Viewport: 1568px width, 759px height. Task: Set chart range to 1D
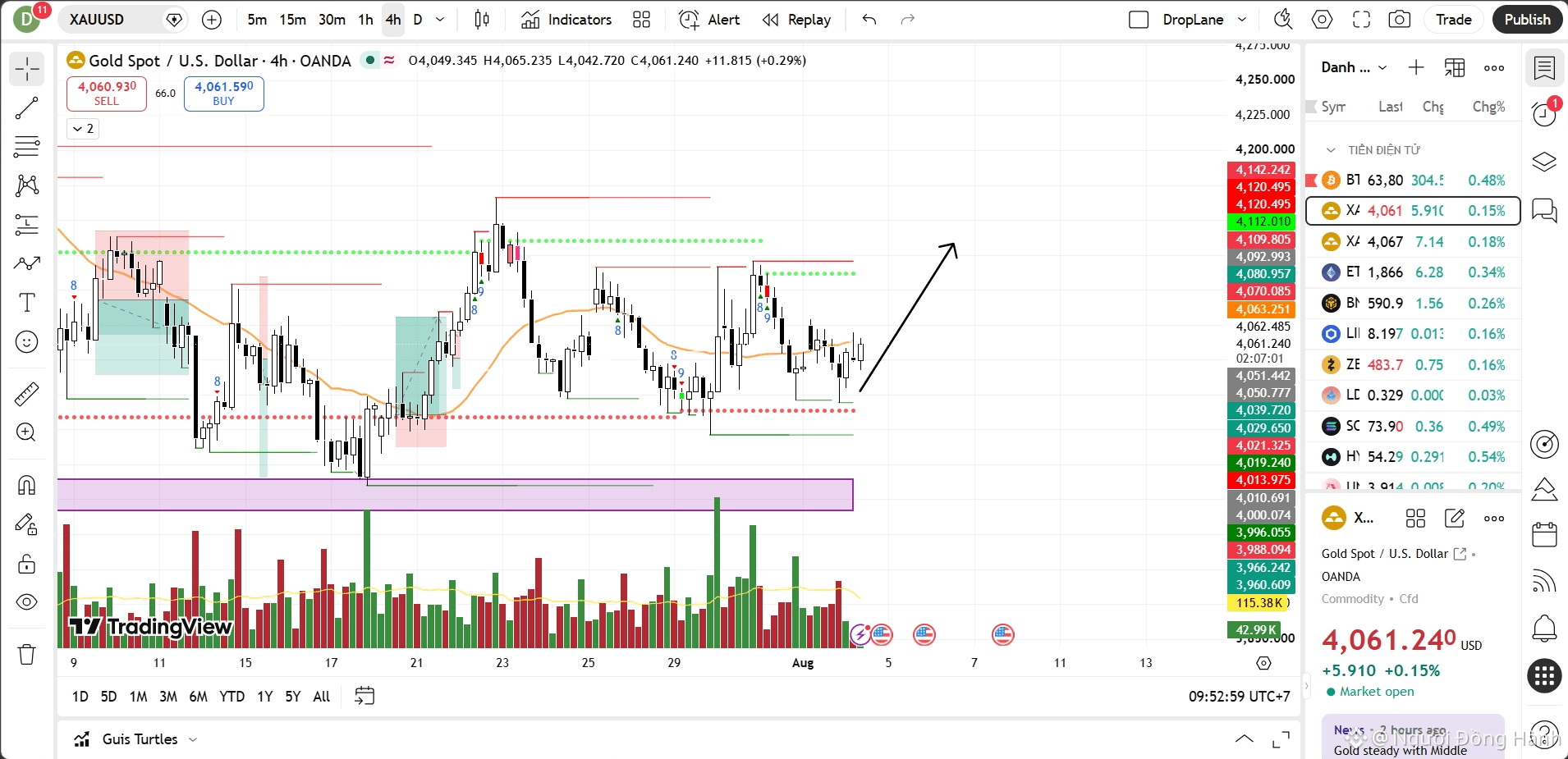pyautogui.click(x=80, y=697)
